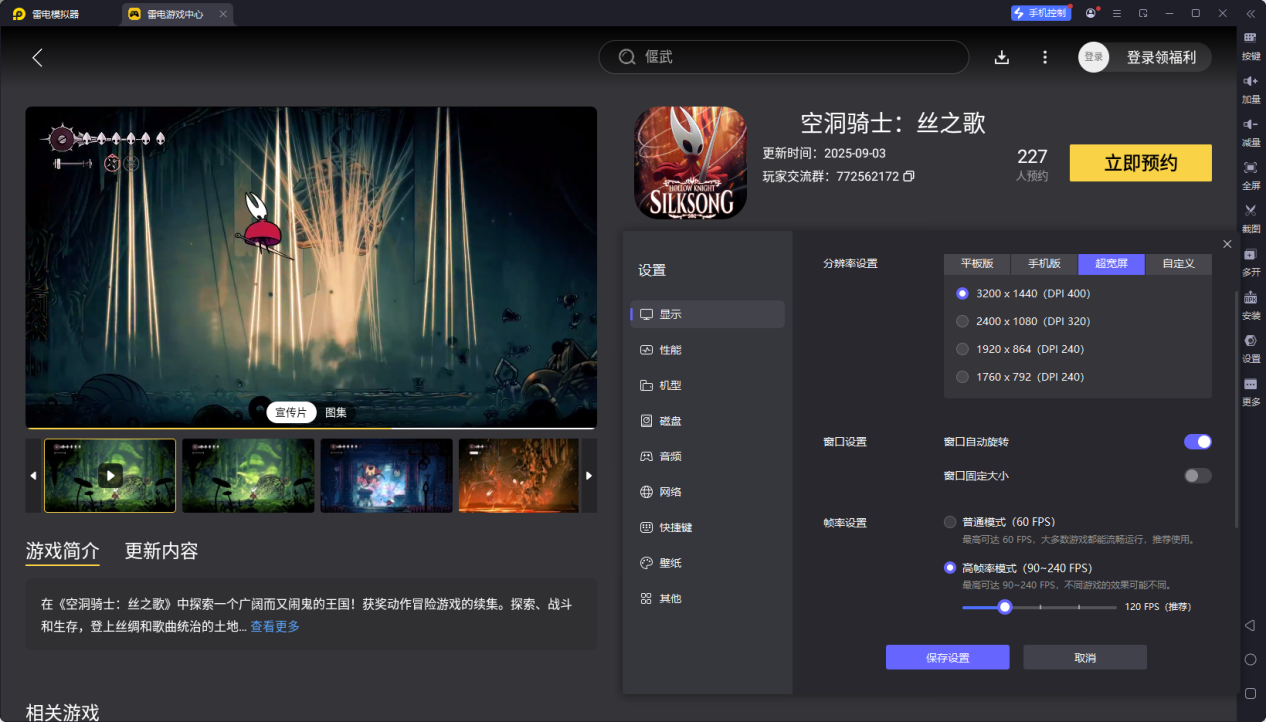Open settings (设置) gear in right sidebar
1266x722 pixels.
click(1250, 341)
